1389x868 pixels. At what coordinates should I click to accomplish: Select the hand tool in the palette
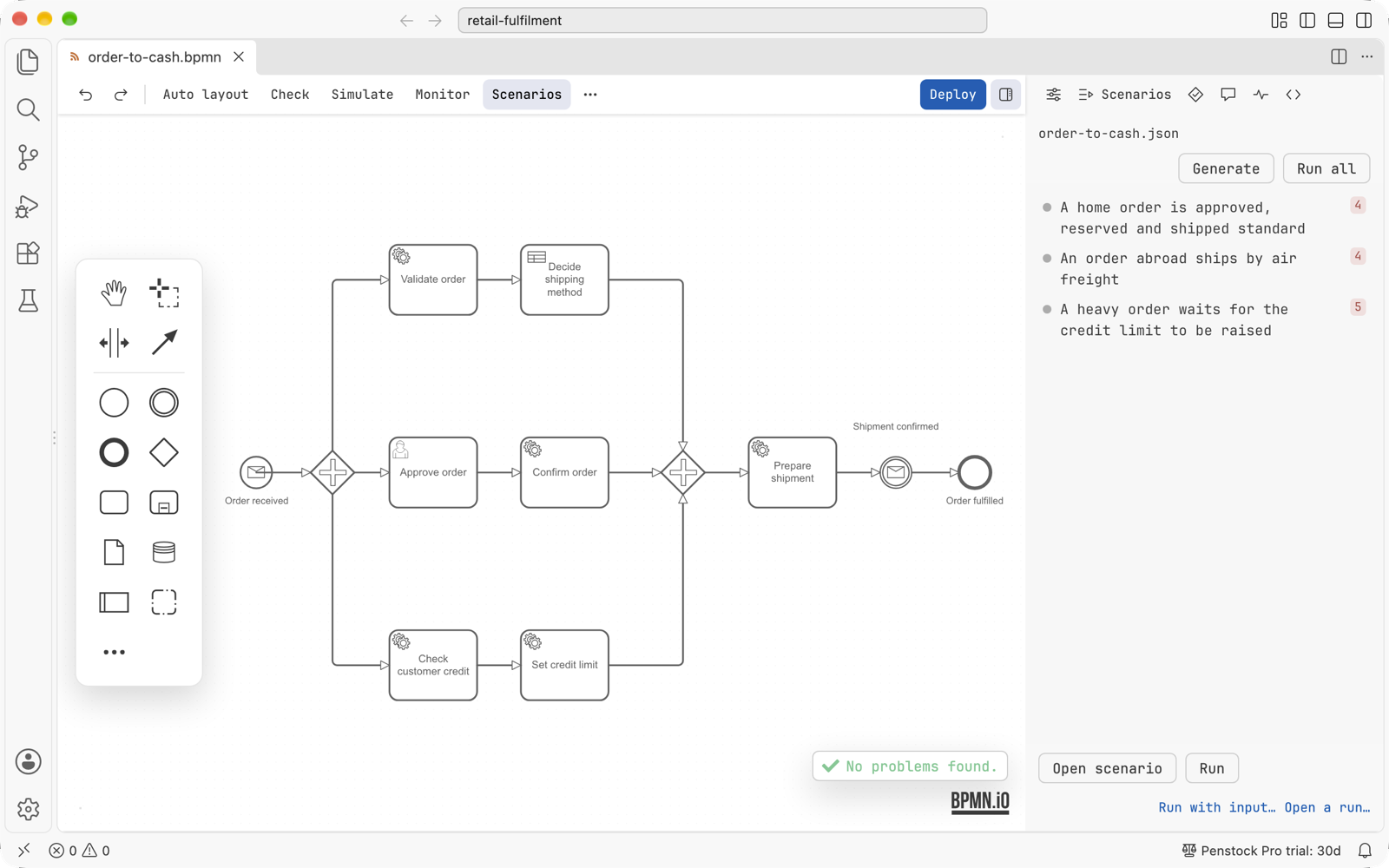[114, 293]
